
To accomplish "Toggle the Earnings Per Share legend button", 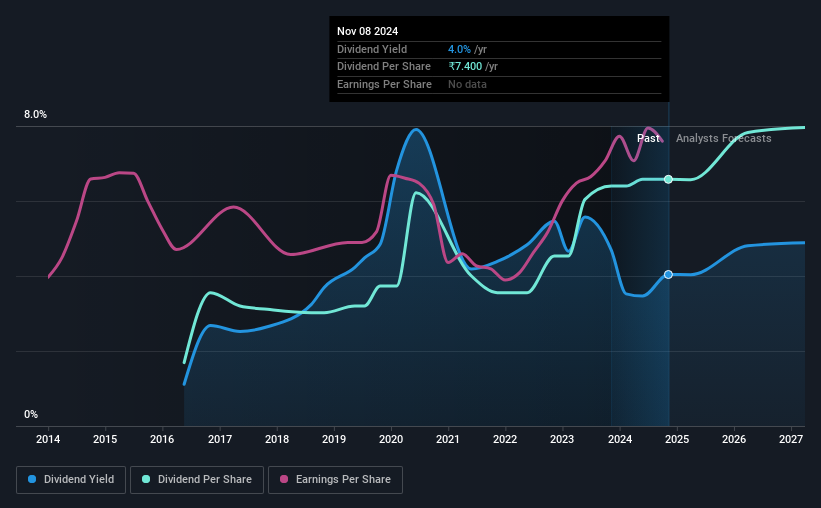I will pyautogui.click(x=335, y=480).
